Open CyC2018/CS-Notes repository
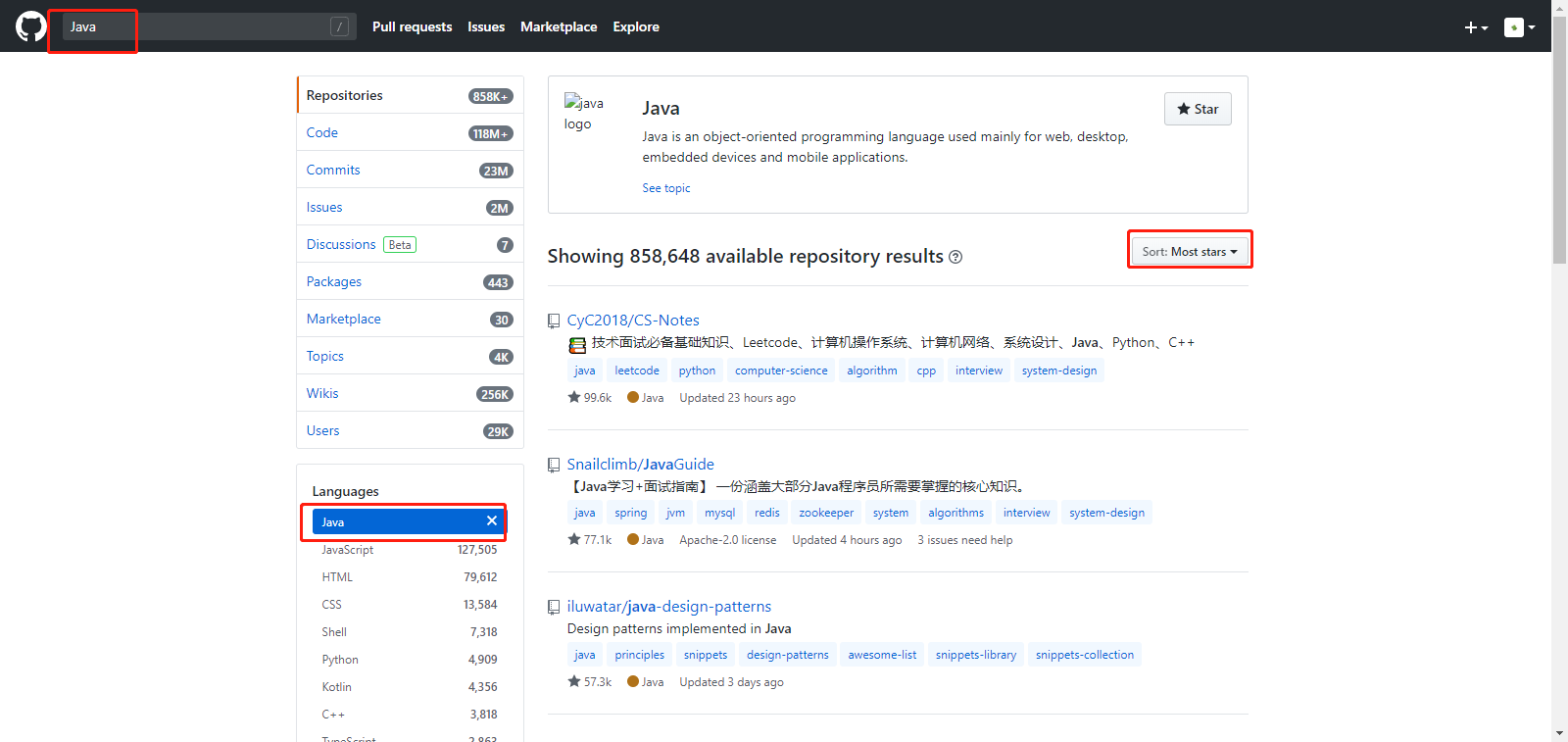Screen dimensions: 1568x742 633,321
